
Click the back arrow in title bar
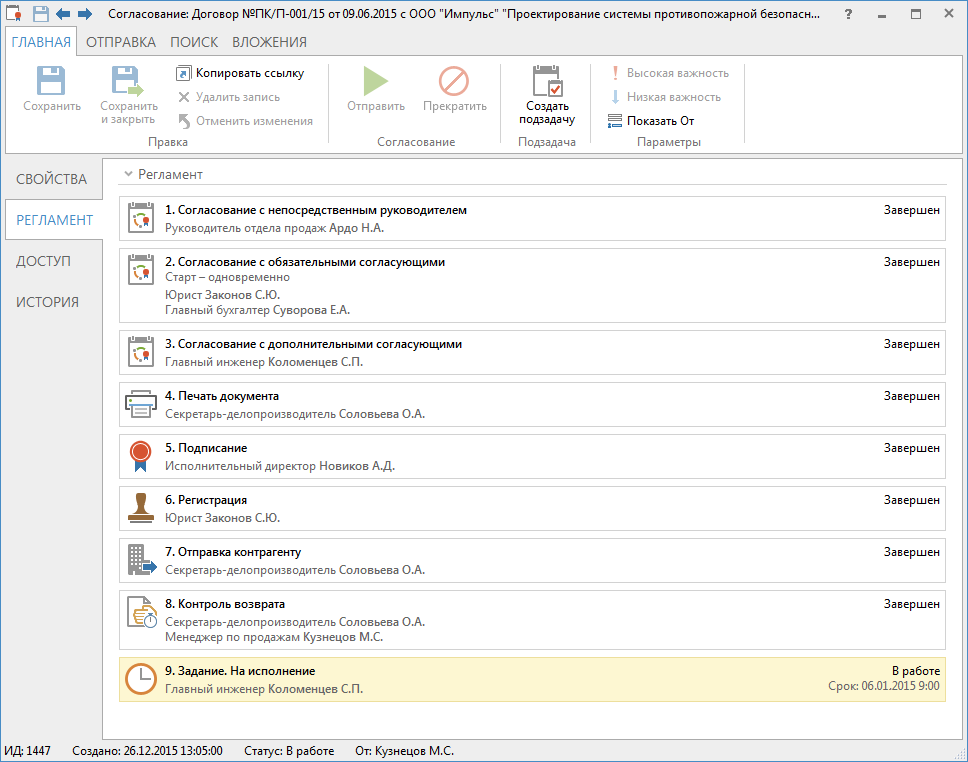(64, 14)
